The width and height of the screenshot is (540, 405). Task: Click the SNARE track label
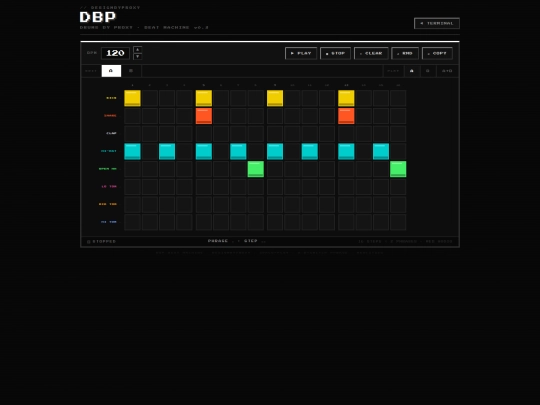point(110,116)
